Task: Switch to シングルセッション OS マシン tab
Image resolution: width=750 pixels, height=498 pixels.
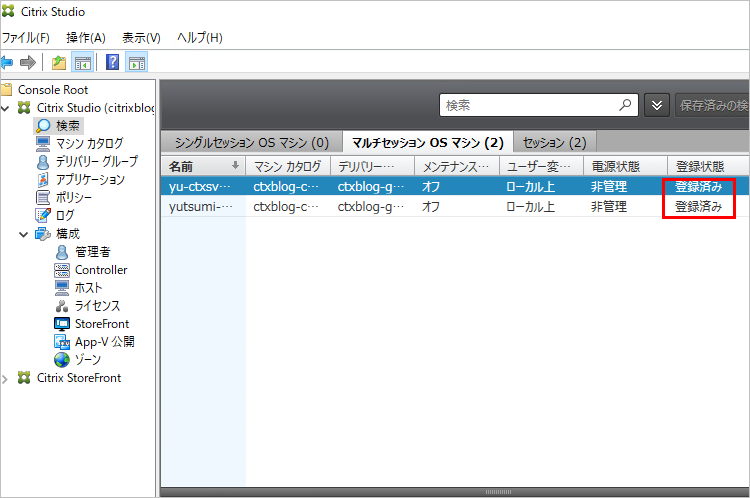Action: point(251,142)
